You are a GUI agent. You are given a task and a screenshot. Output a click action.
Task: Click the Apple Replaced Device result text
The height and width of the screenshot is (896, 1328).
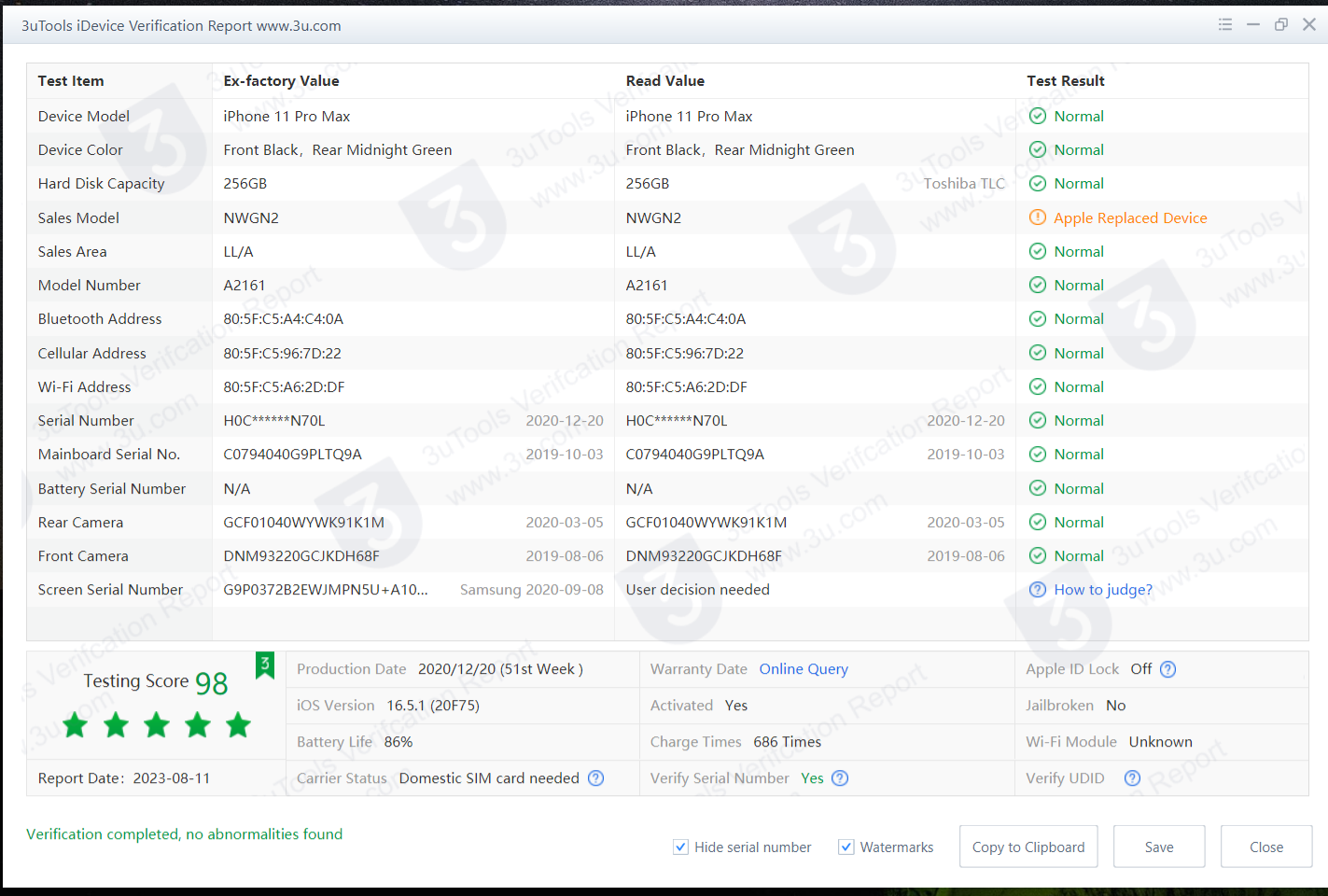(x=1129, y=218)
